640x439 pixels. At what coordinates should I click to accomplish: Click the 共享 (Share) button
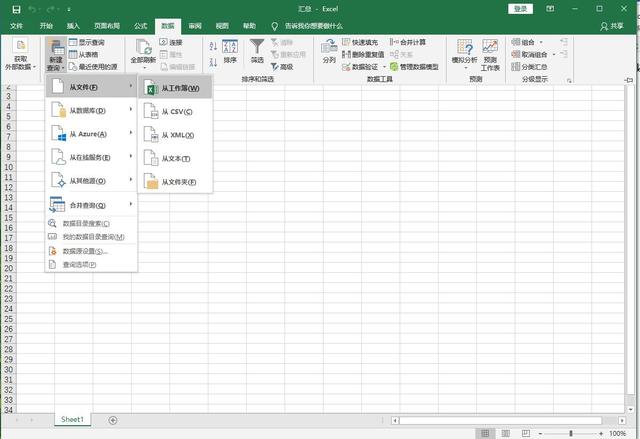612,26
